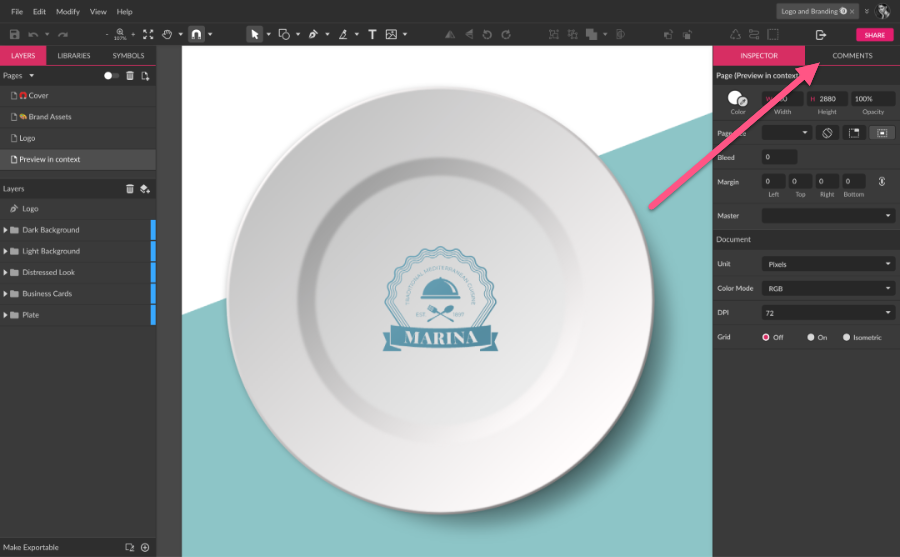Choose the Isometric grid option
The image size is (900, 557).
point(846,337)
